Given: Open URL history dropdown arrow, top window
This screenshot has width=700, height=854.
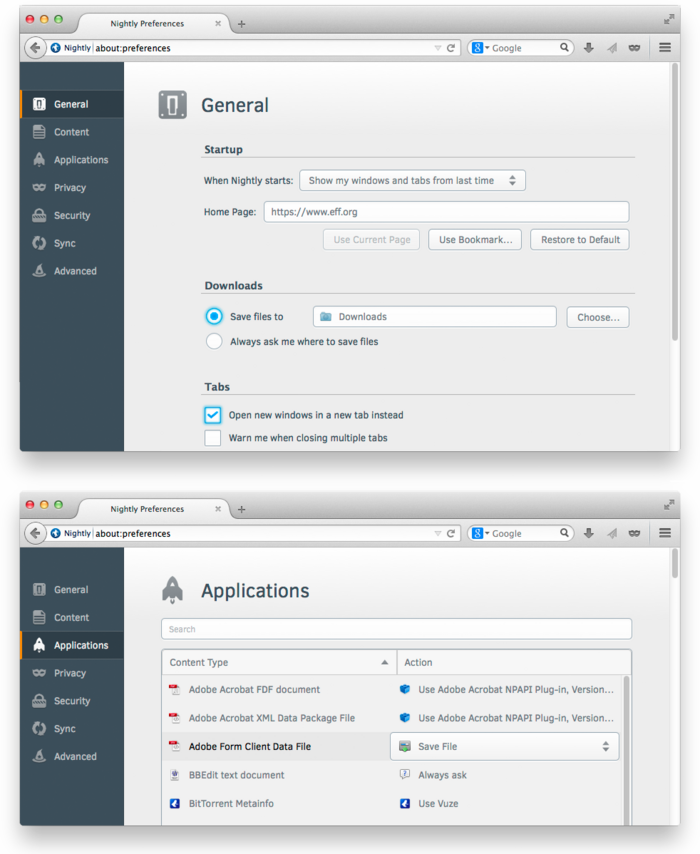Looking at the screenshot, I should tap(437, 48).
